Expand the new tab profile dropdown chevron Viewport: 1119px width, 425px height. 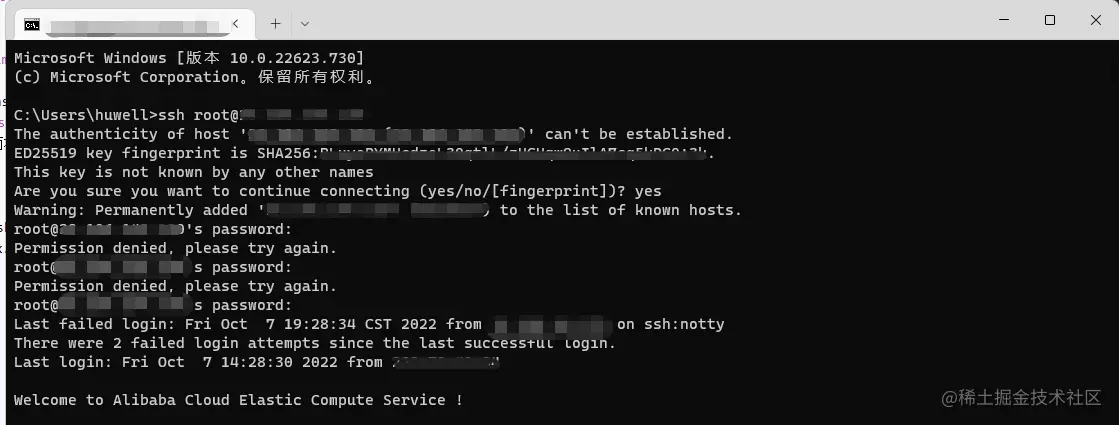click(x=305, y=23)
